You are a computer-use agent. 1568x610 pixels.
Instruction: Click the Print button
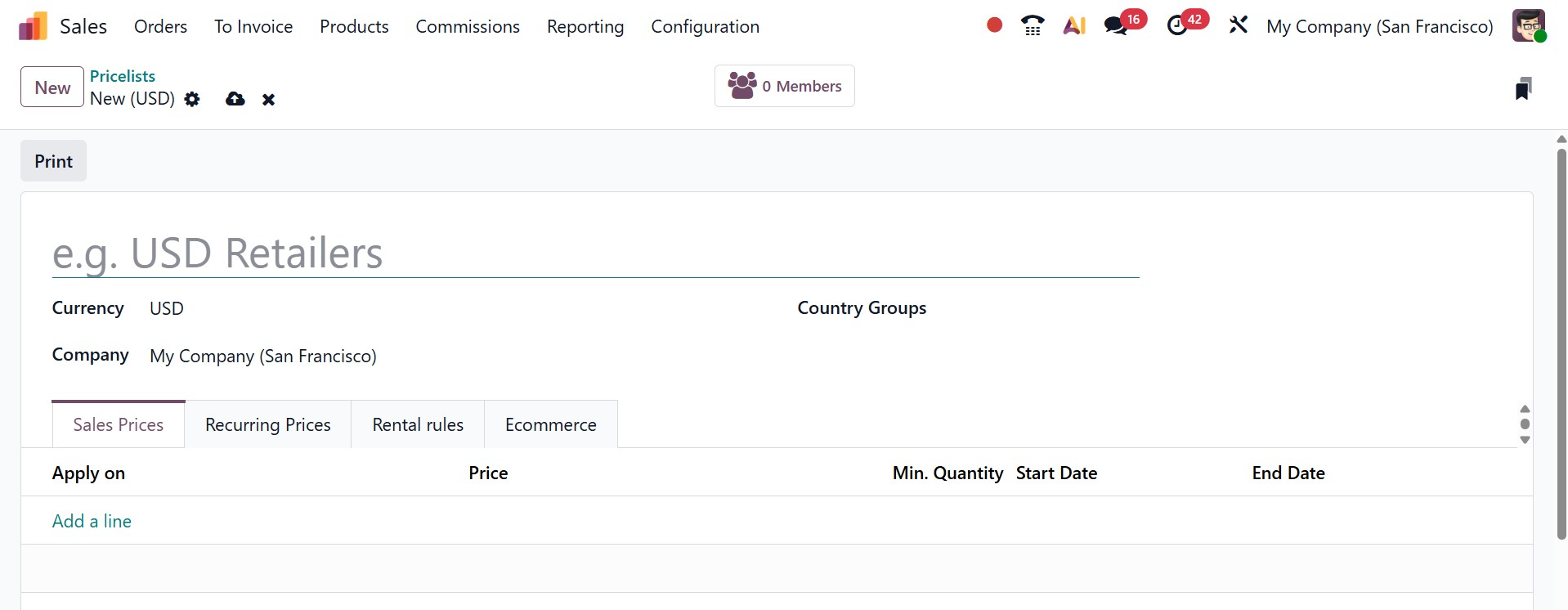click(53, 161)
